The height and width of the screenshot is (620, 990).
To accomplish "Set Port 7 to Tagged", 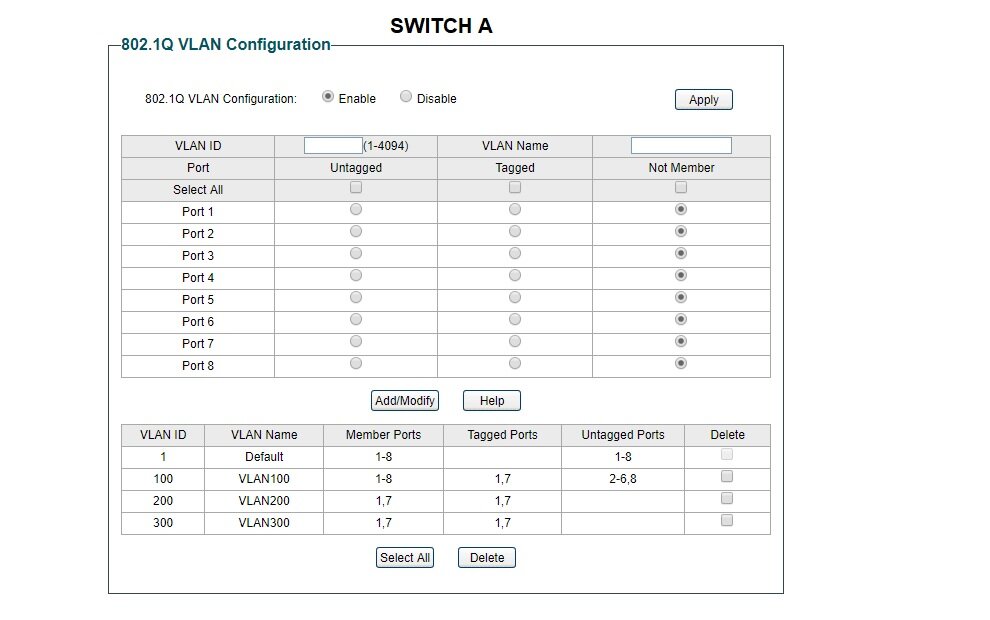I will pos(515,342).
